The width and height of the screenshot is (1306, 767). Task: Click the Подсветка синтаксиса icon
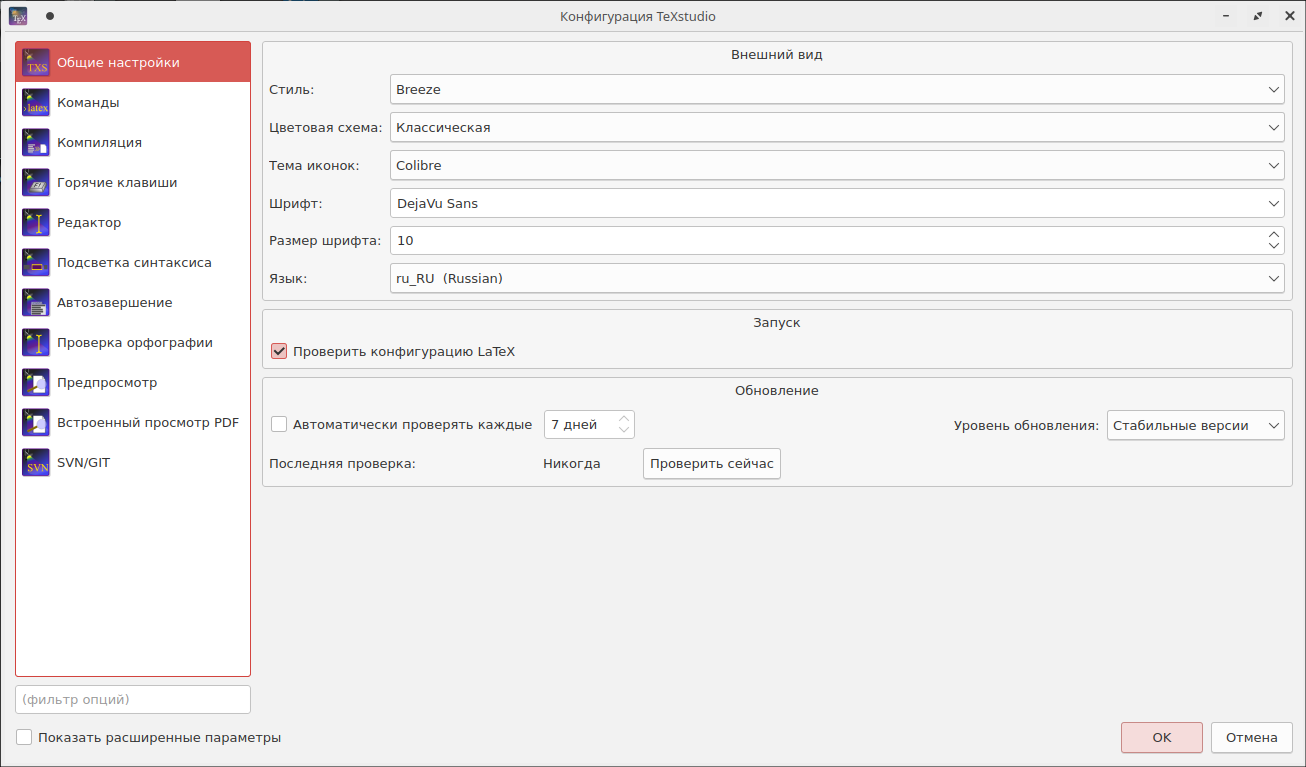36,262
